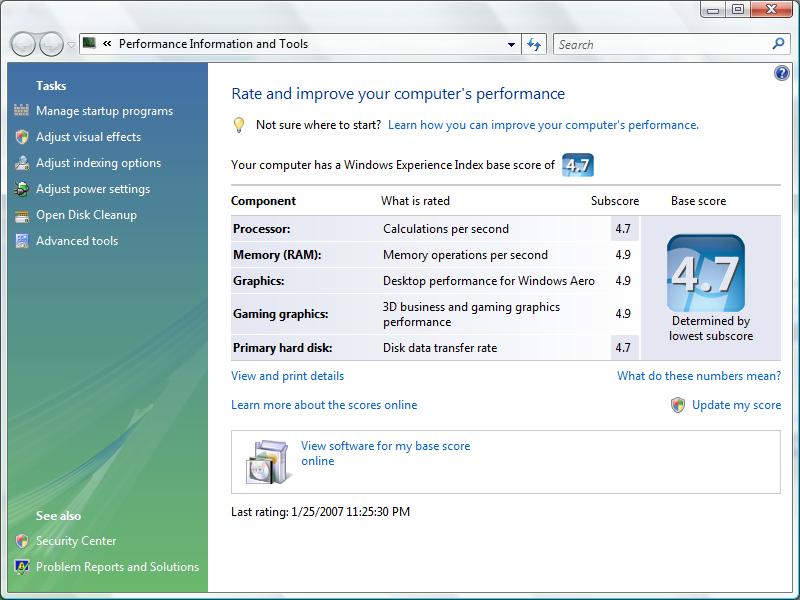800x600 pixels.
Task: Click View software for my base score online
Action: 385,453
